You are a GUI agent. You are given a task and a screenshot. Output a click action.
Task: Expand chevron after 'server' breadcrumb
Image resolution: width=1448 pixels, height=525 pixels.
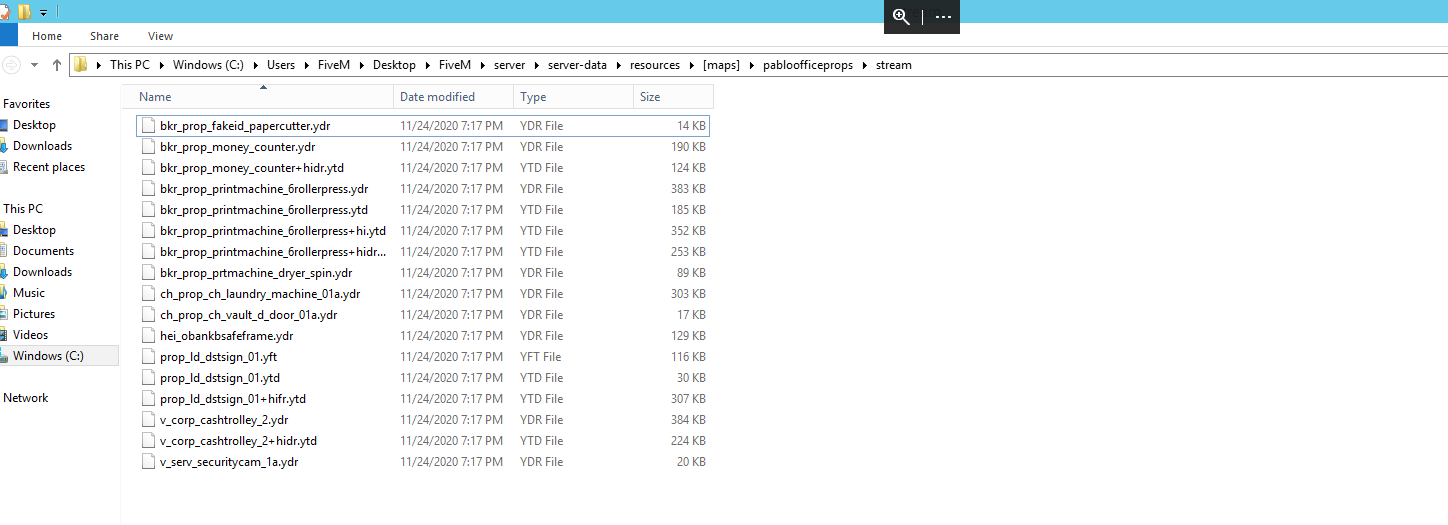537,65
